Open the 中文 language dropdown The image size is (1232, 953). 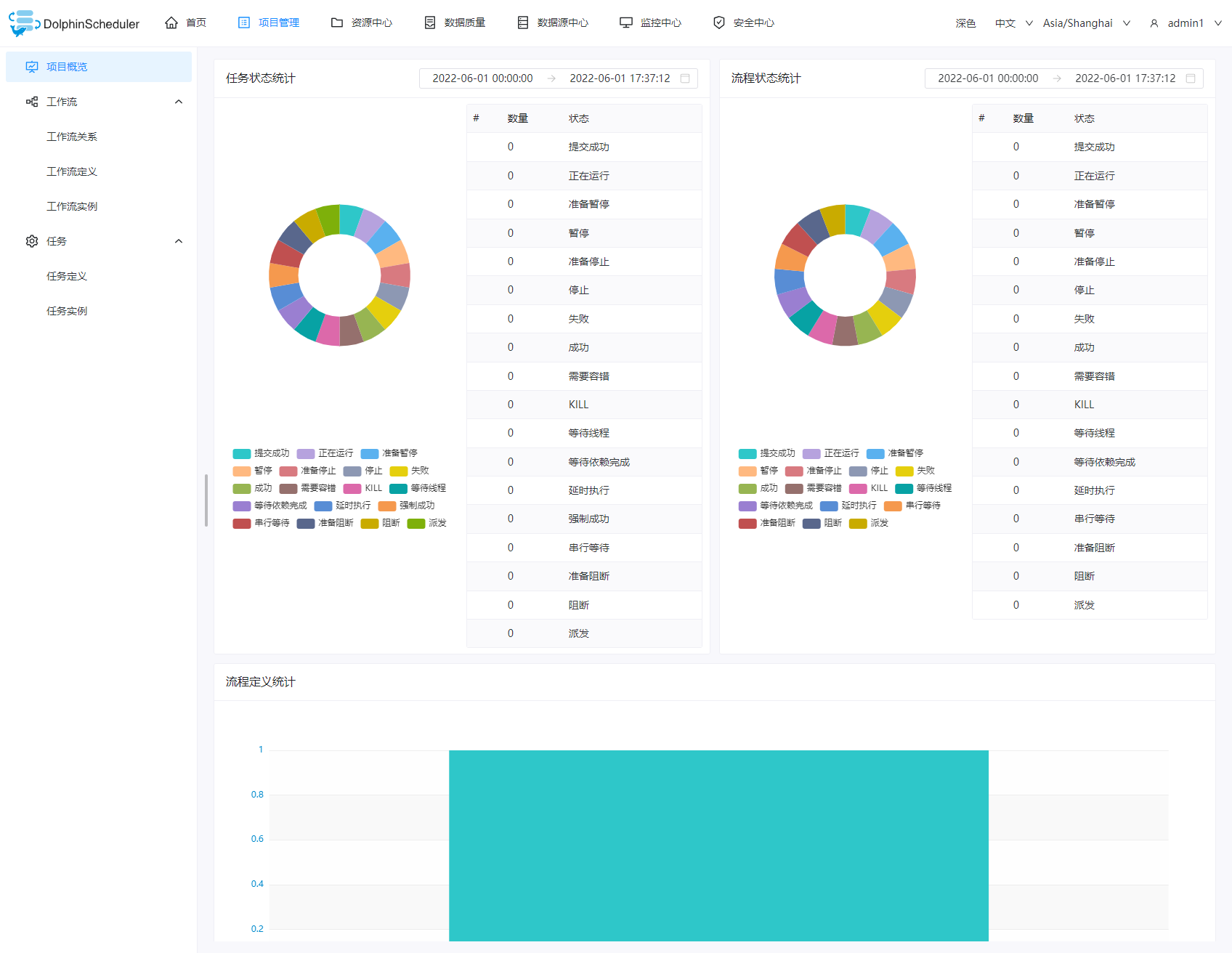point(1013,23)
